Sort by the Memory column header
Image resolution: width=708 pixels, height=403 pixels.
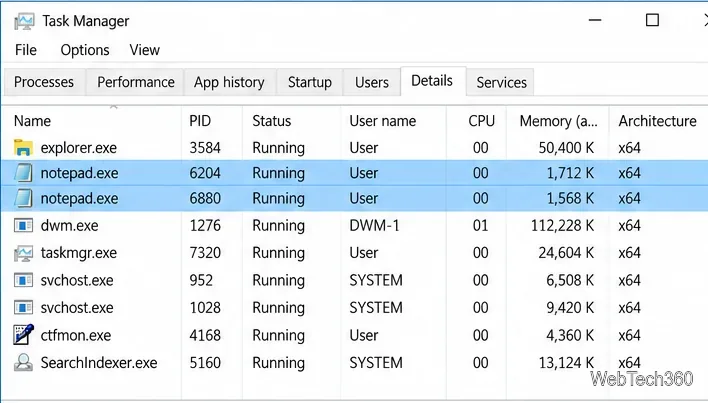tap(558, 121)
